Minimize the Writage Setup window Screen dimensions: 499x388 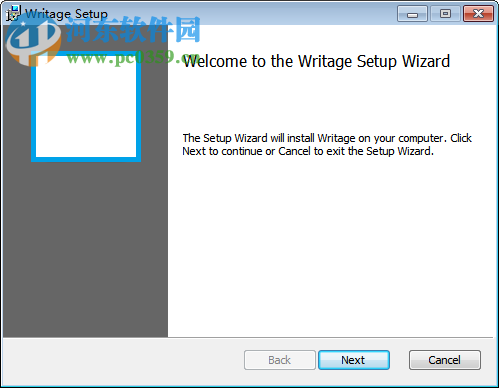412,14
